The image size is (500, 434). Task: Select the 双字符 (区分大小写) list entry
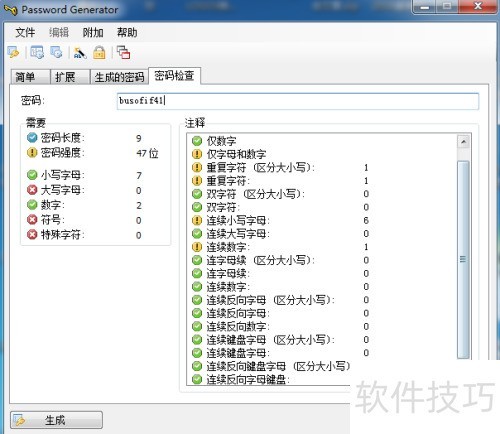255,194
